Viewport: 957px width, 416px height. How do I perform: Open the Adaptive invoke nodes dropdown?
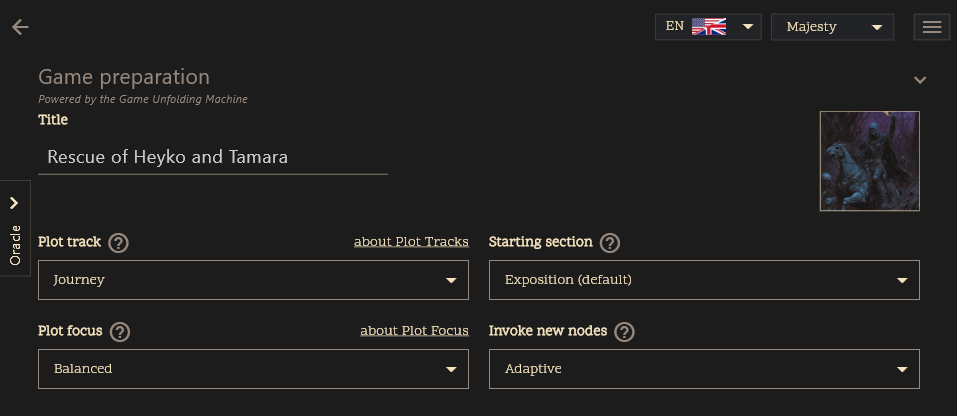pos(704,369)
